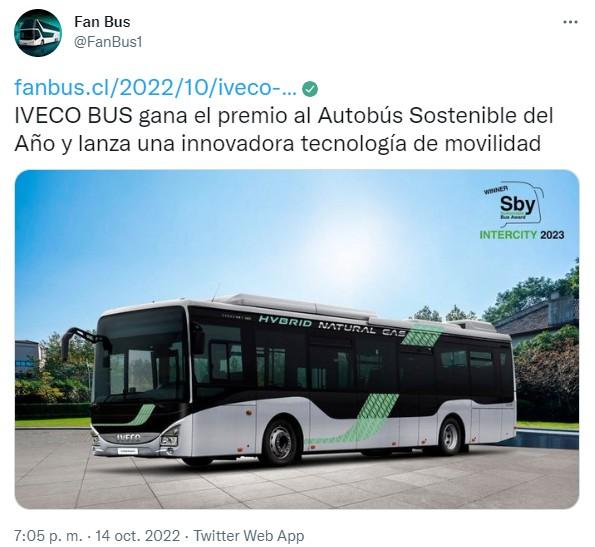Open the Fan Bus profile avatar
This screenshot has width=595, height=547.
pyautogui.click(x=38, y=33)
